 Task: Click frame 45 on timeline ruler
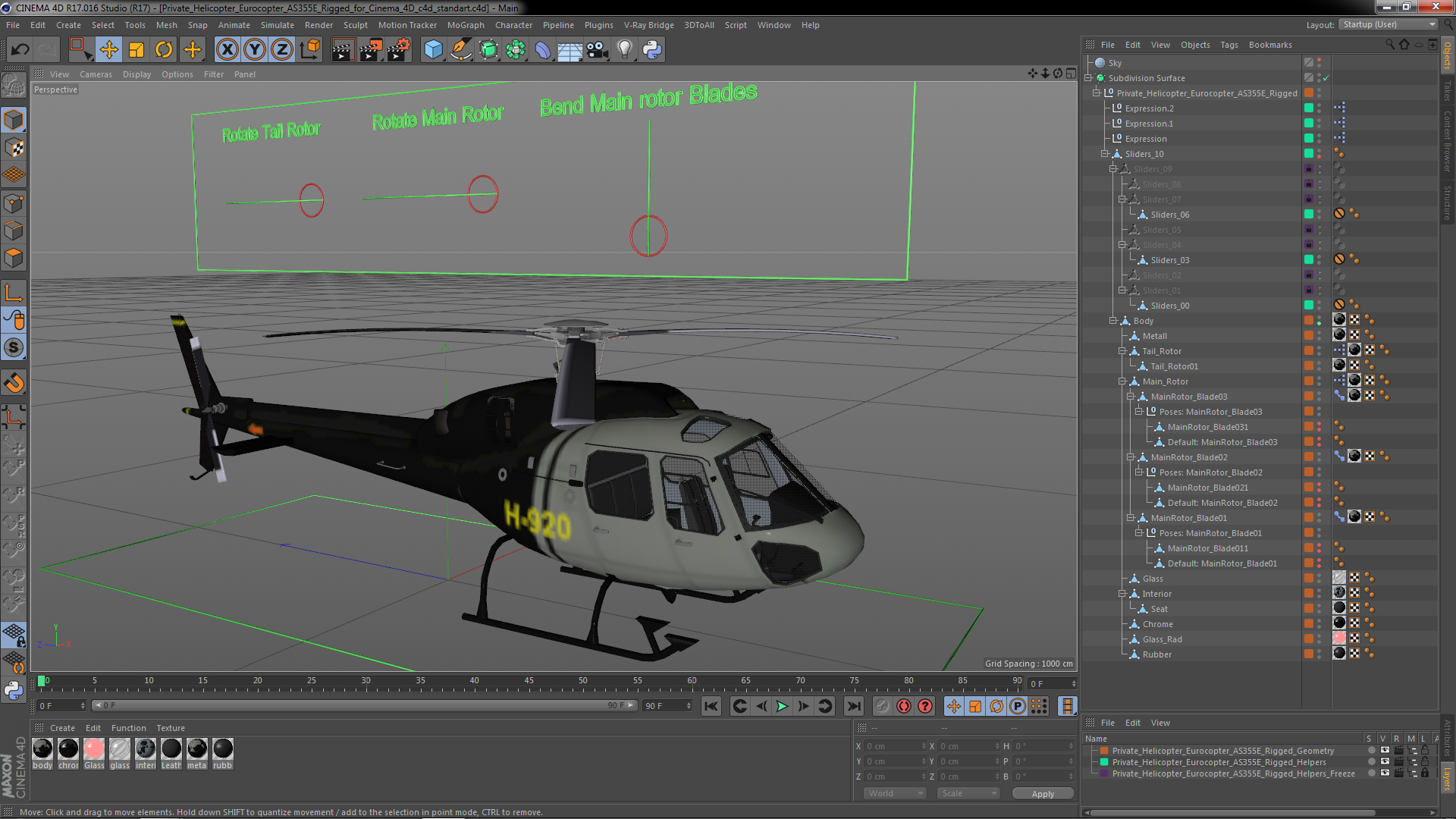click(529, 681)
